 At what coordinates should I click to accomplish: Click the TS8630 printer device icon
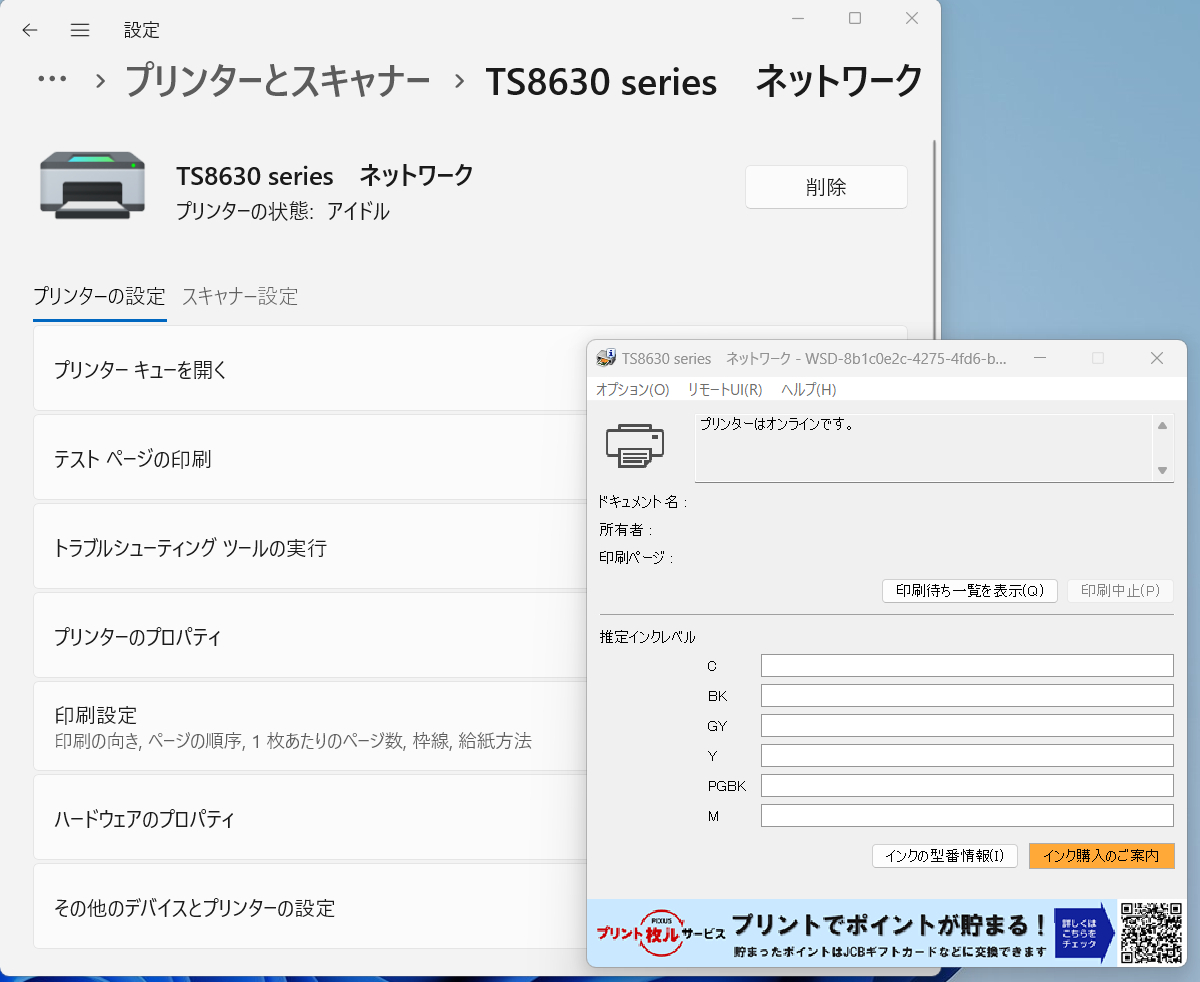click(92, 184)
